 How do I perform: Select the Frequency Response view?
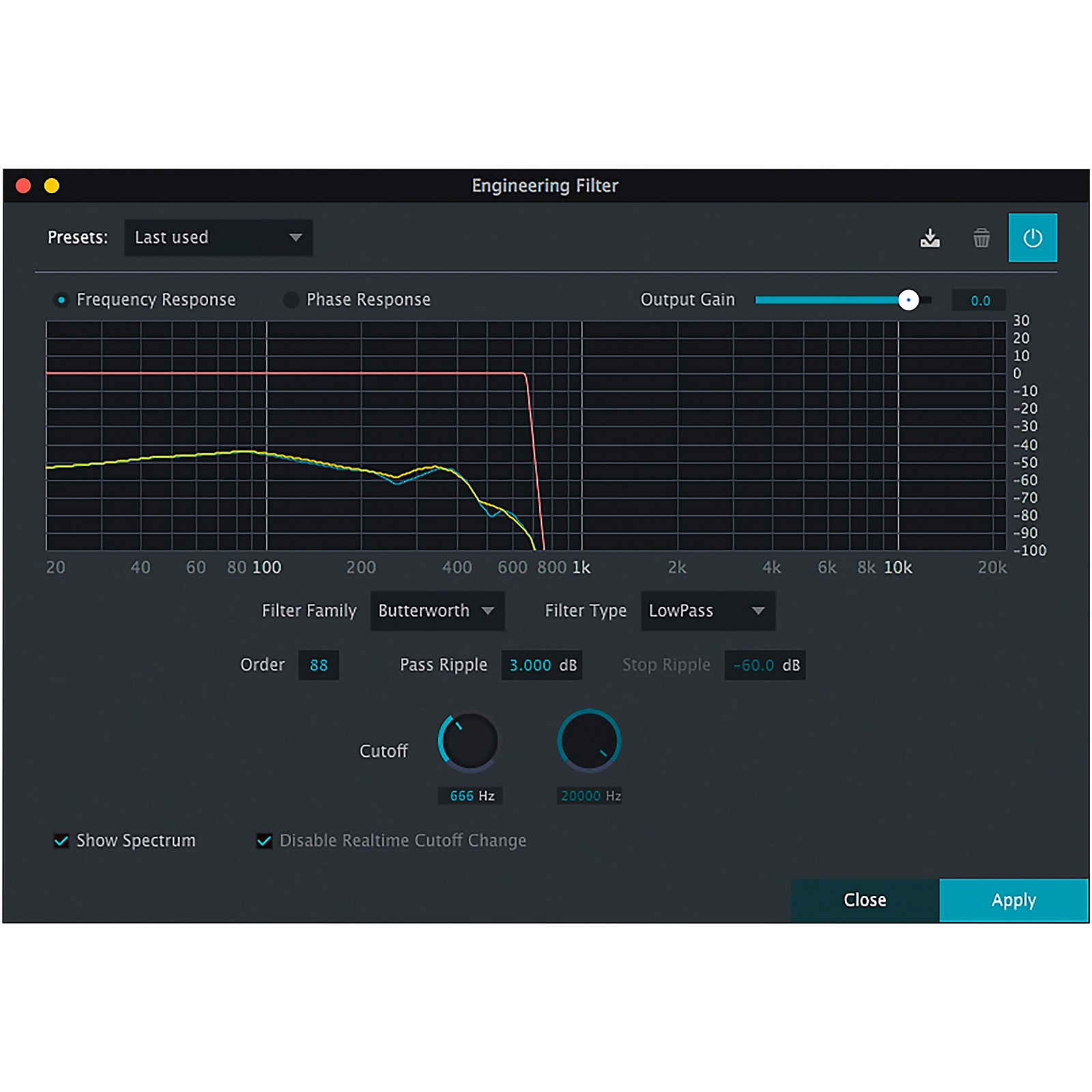click(x=61, y=299)
